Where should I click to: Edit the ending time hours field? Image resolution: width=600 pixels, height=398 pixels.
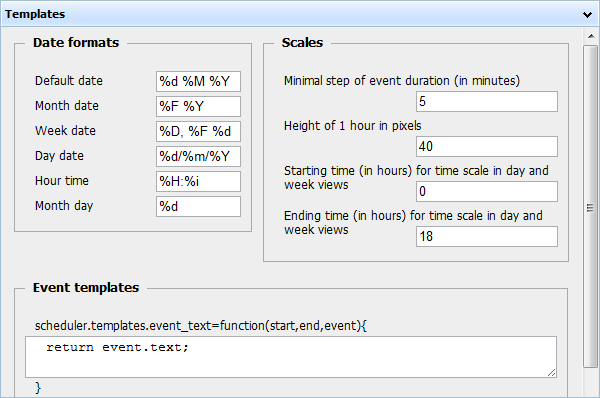(x=487, y=237)
